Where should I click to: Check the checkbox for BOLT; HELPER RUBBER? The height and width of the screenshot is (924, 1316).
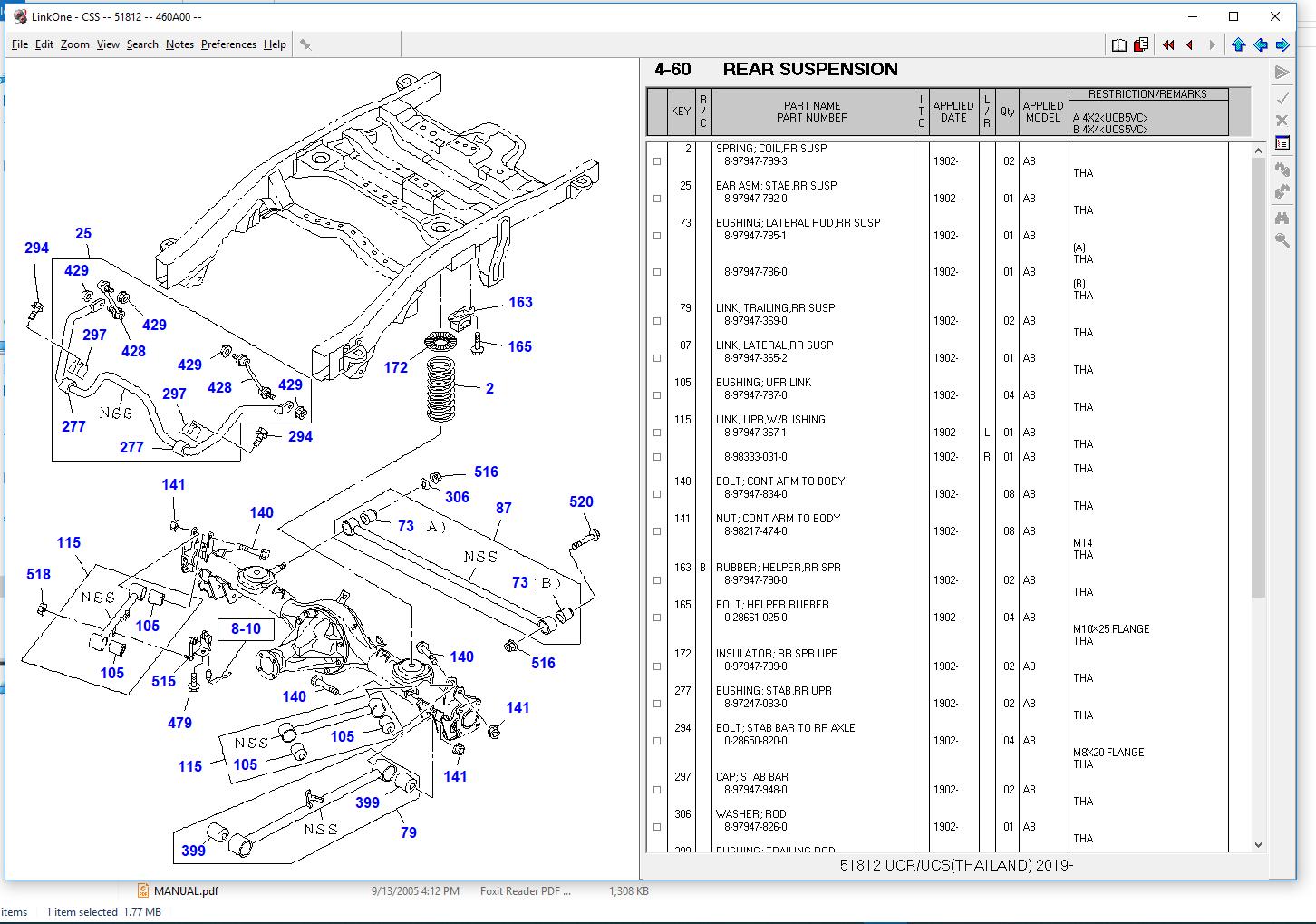pos(656,616)
